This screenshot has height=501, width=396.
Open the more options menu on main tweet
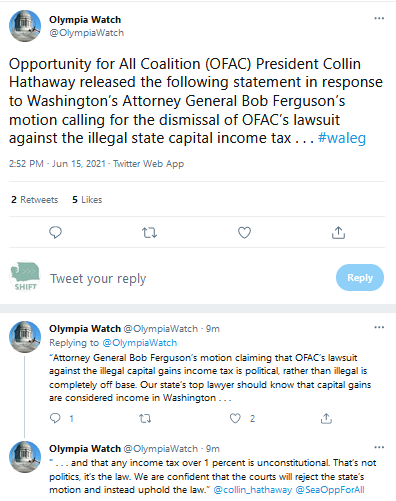click(379, 18)
